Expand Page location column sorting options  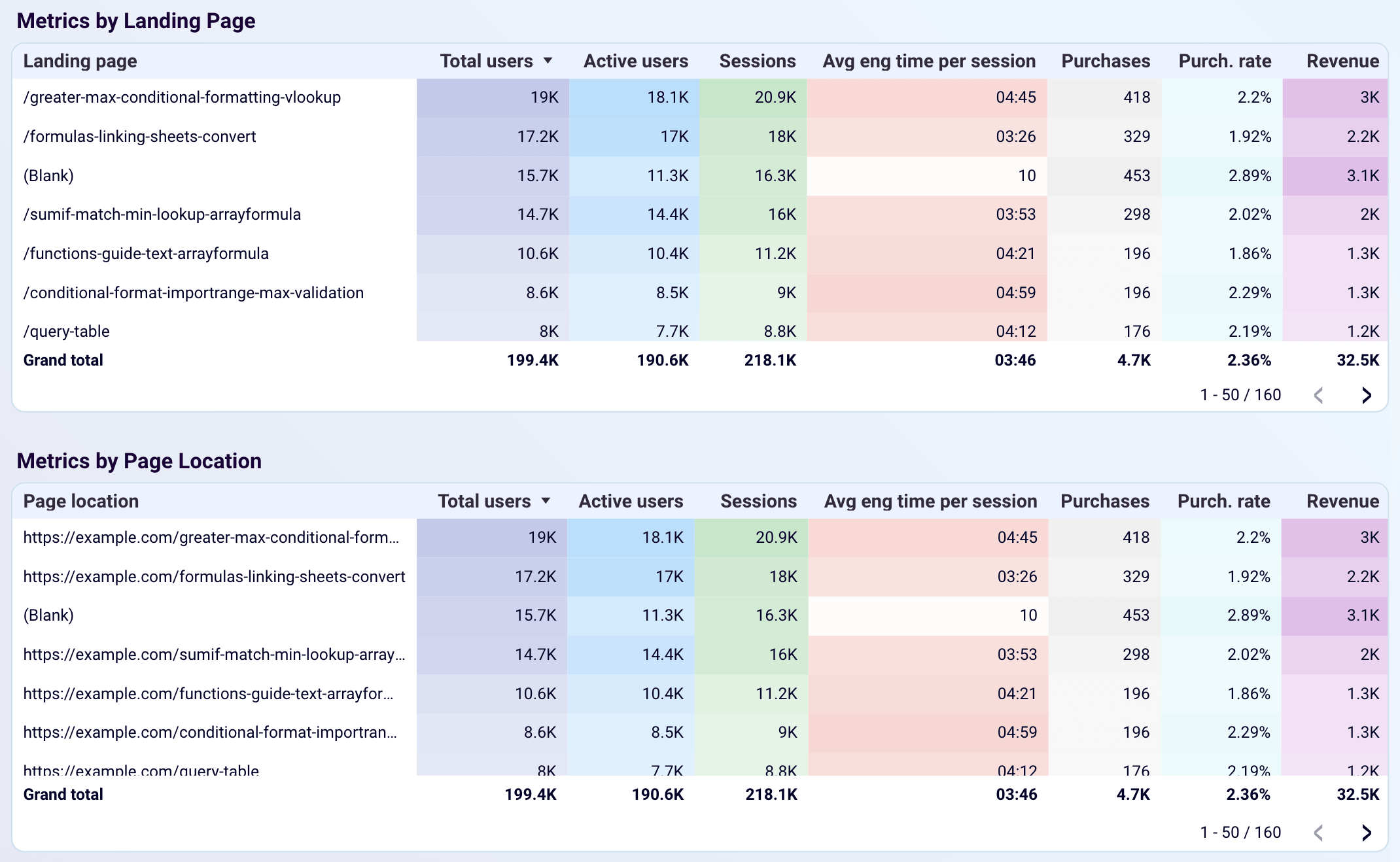[x=80, y=501]
